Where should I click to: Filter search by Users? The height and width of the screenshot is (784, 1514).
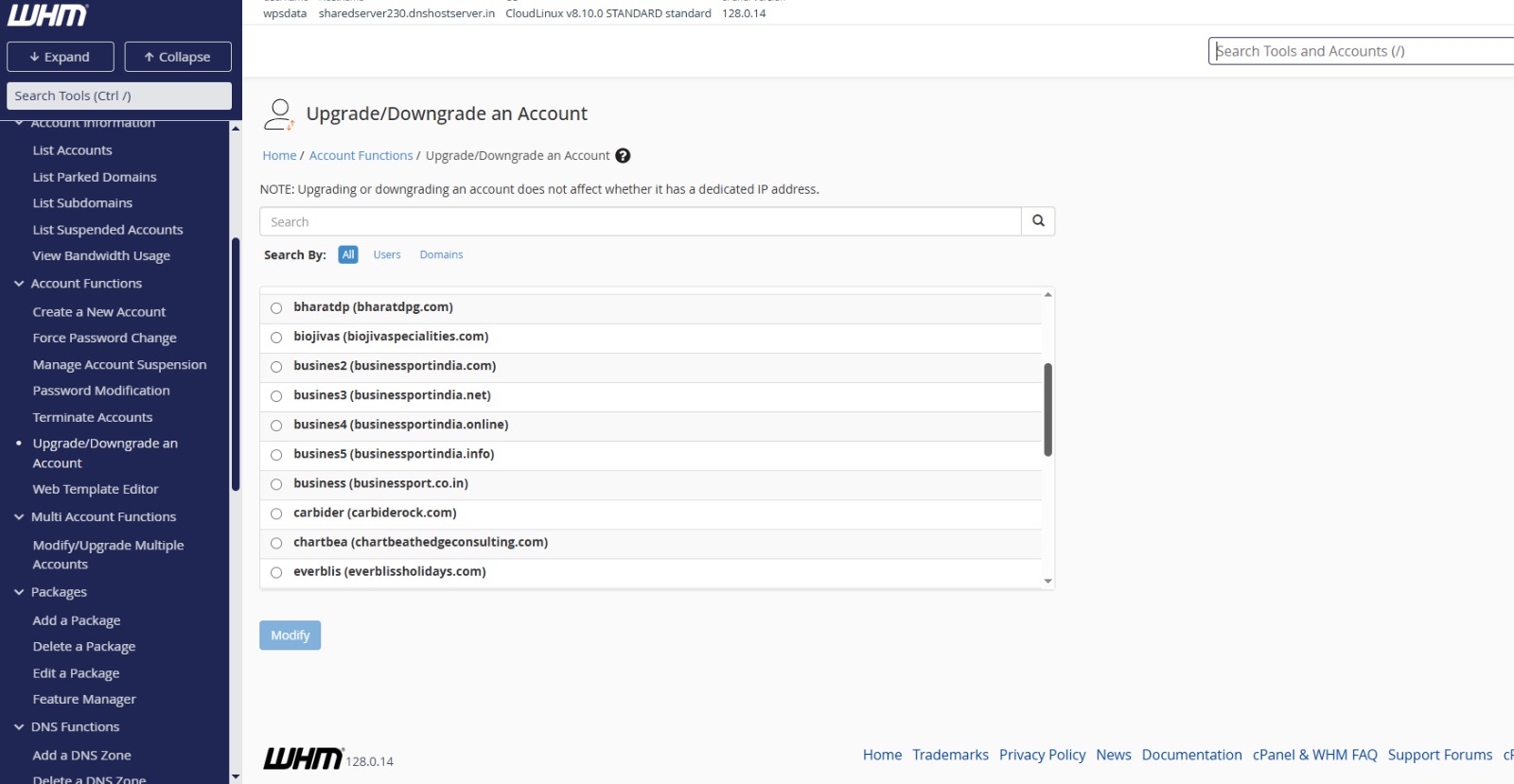pyautogui.click(x=386, y=255)
